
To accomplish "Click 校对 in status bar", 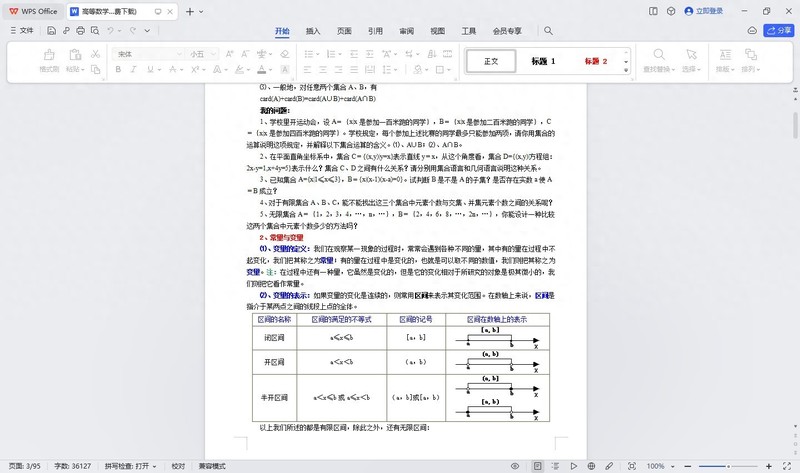I will point(178,466).
